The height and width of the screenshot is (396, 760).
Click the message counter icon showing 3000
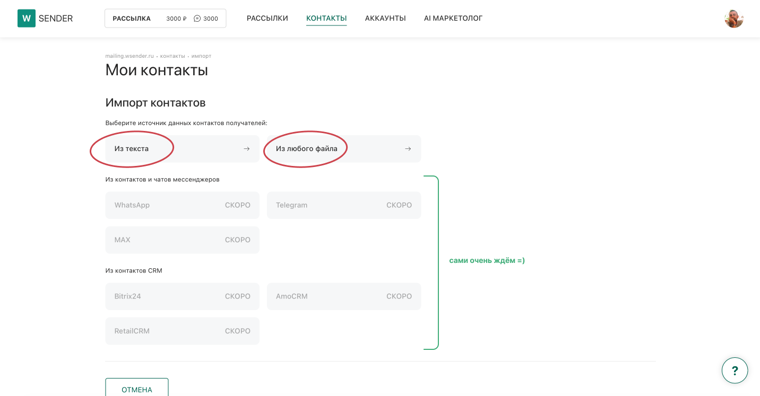197,18
